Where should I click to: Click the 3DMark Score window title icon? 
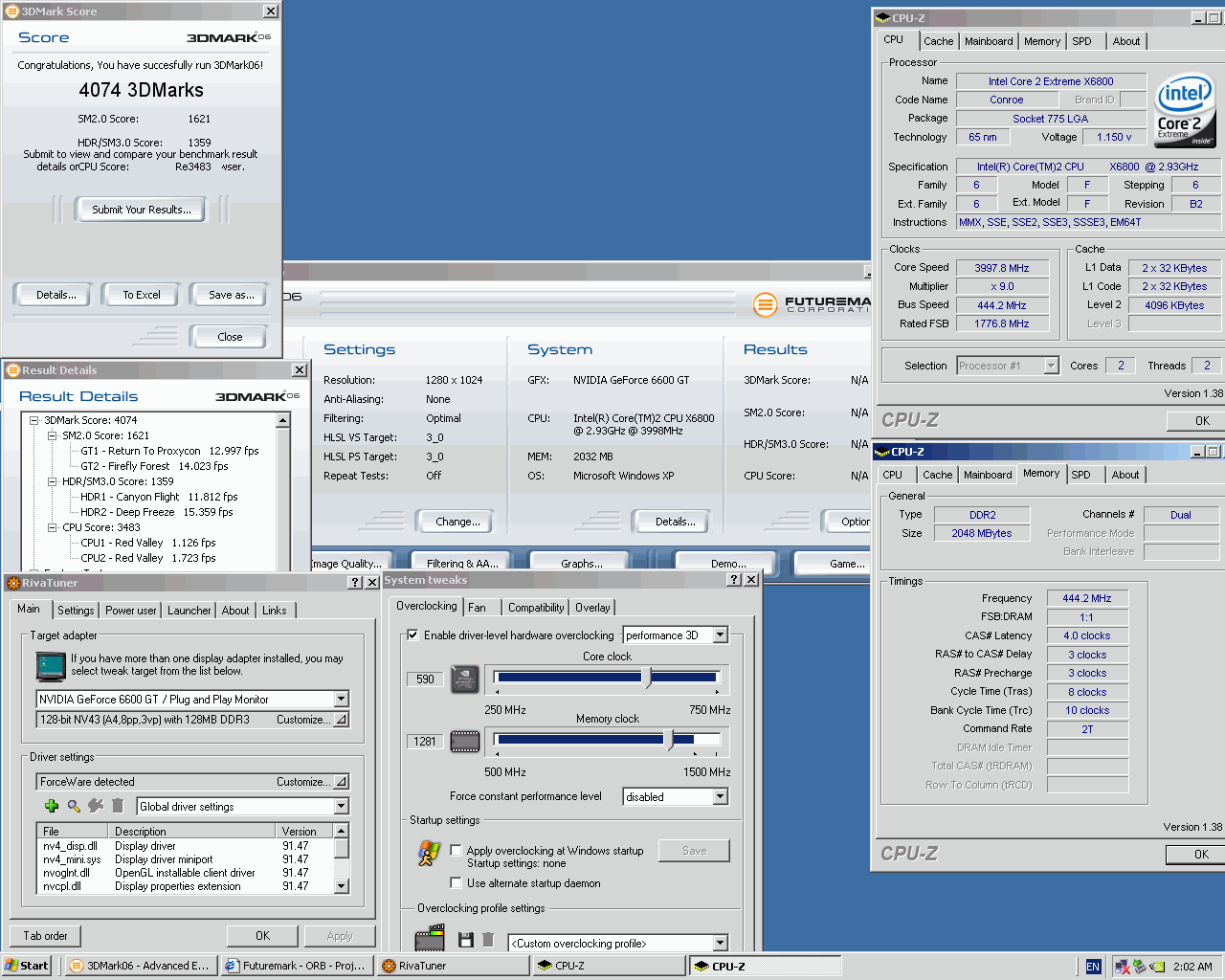11,11
